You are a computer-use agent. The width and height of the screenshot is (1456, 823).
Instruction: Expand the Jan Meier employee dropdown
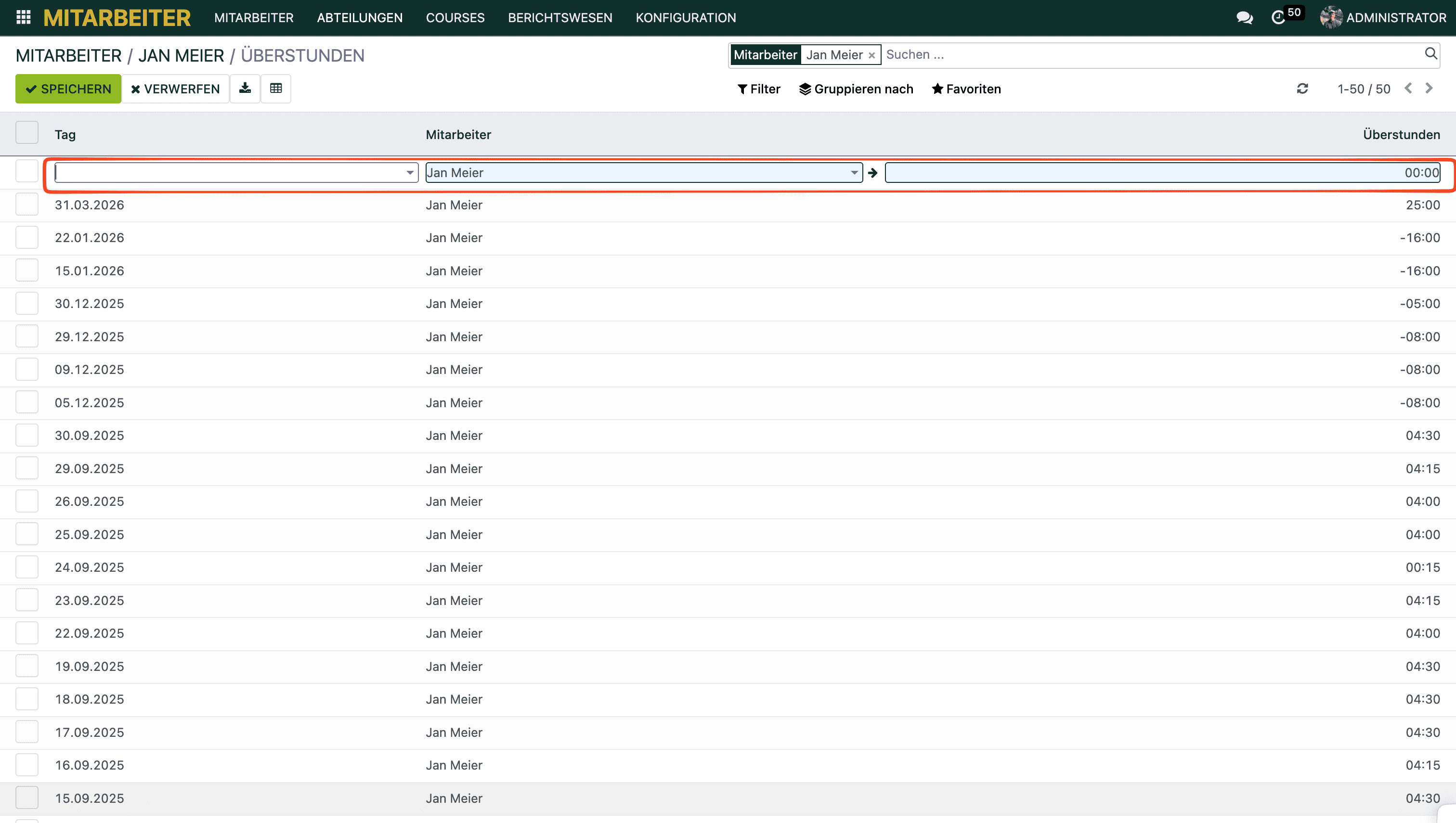coord(854,173)
